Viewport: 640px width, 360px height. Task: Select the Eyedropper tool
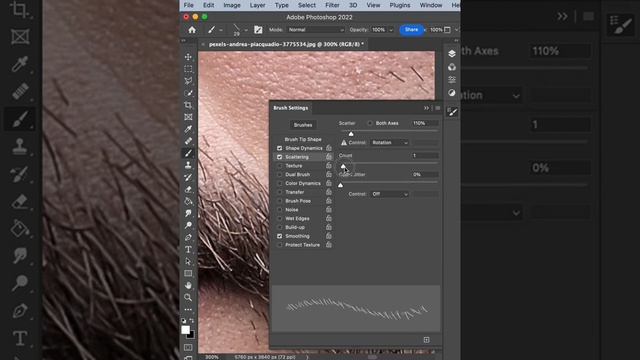point(188,129)
